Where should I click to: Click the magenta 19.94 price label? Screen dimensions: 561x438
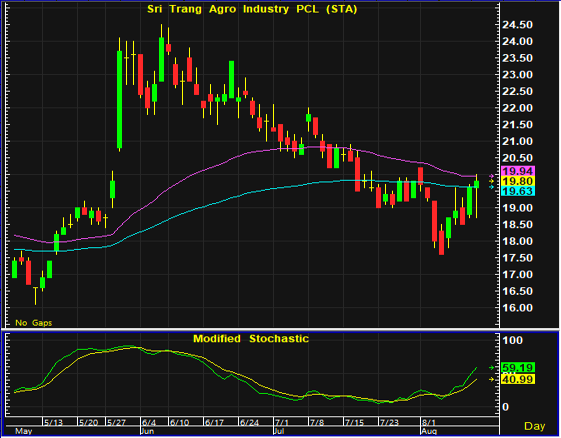point(518,171)
